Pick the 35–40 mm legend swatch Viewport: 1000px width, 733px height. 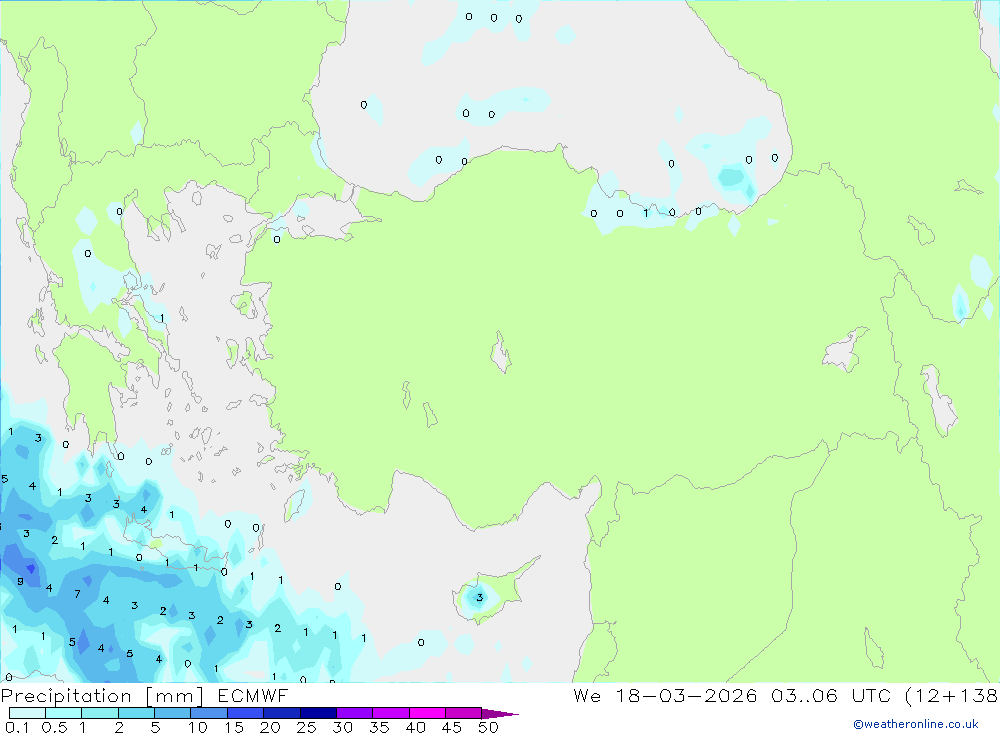coord(390,713)
